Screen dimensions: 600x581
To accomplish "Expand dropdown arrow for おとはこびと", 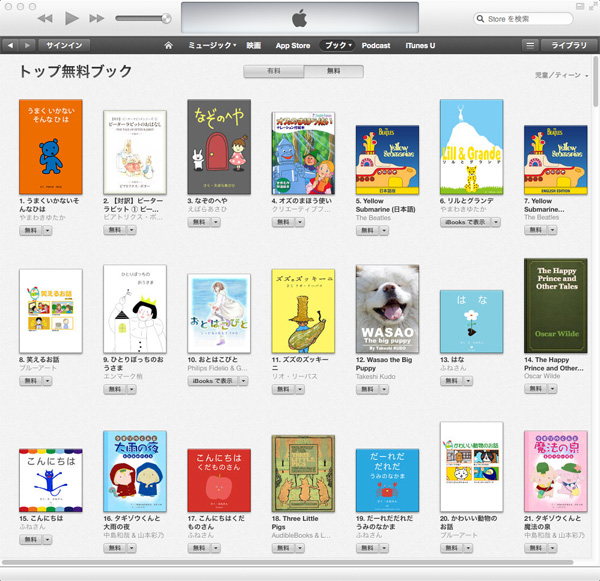I will (243, 381).
